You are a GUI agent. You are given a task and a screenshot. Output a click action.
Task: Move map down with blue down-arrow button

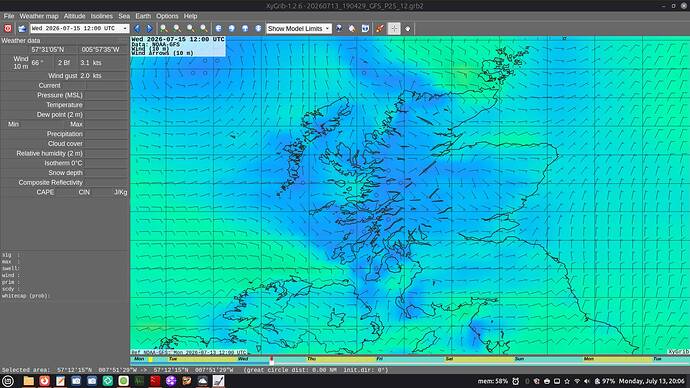click(258, 28)
